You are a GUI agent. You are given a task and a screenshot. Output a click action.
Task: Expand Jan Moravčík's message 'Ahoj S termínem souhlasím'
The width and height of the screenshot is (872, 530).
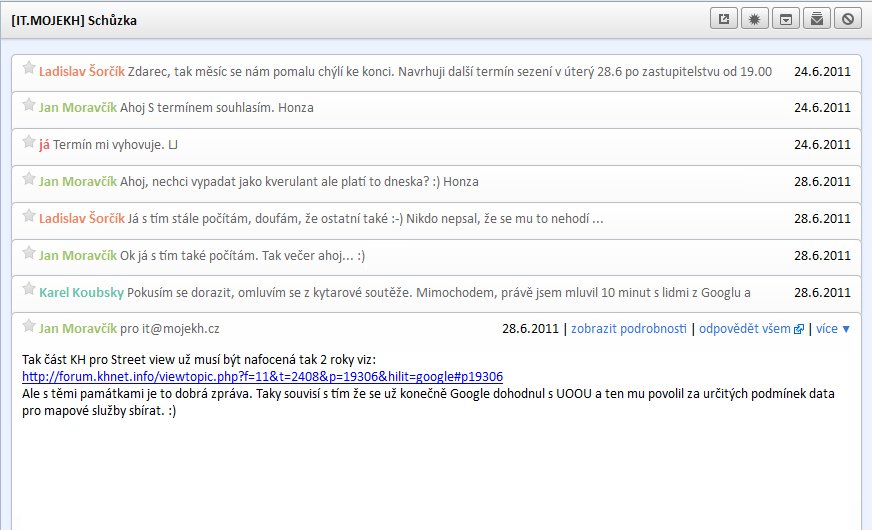tap(437, 109)
